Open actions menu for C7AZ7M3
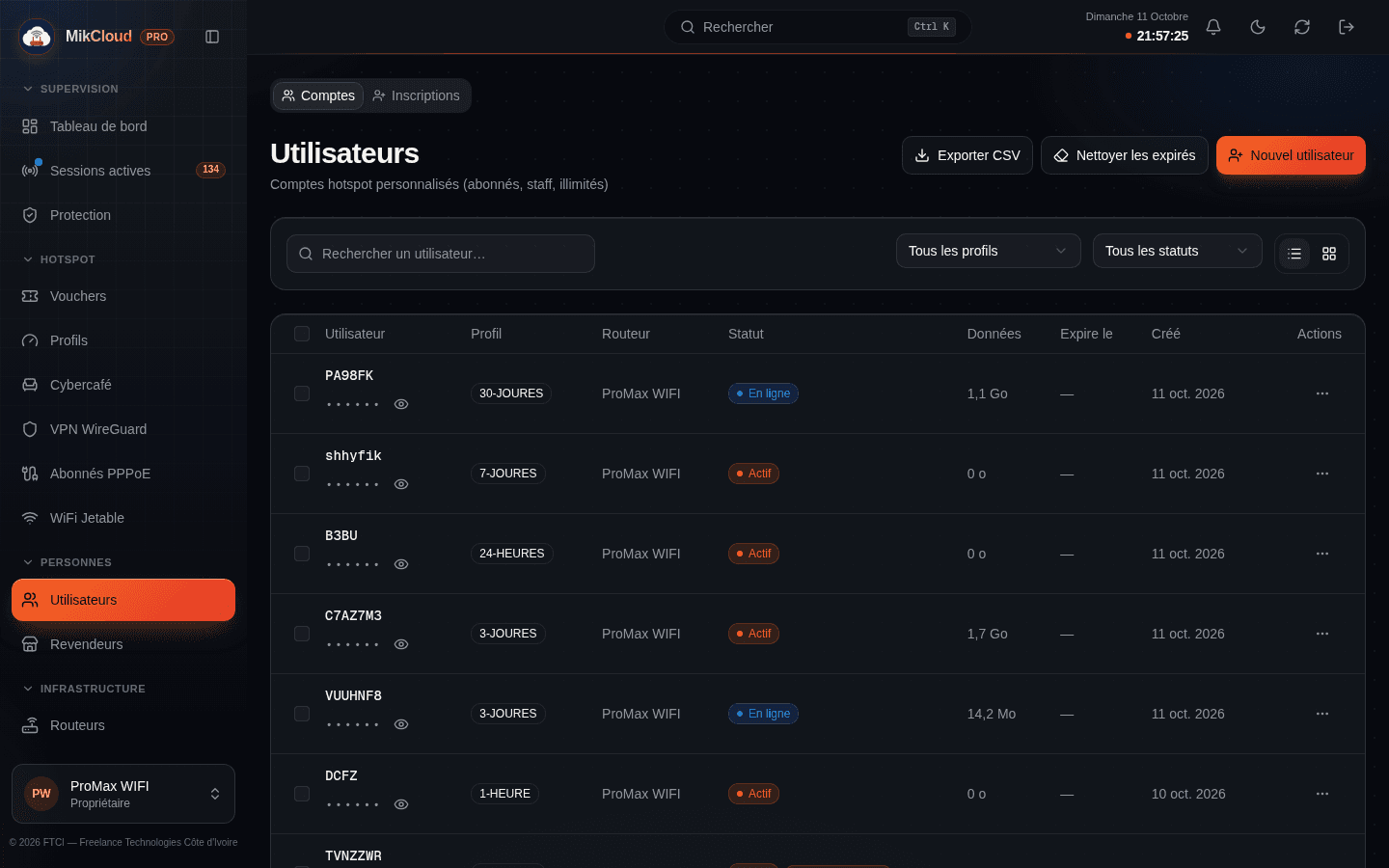 point(1322,634)
